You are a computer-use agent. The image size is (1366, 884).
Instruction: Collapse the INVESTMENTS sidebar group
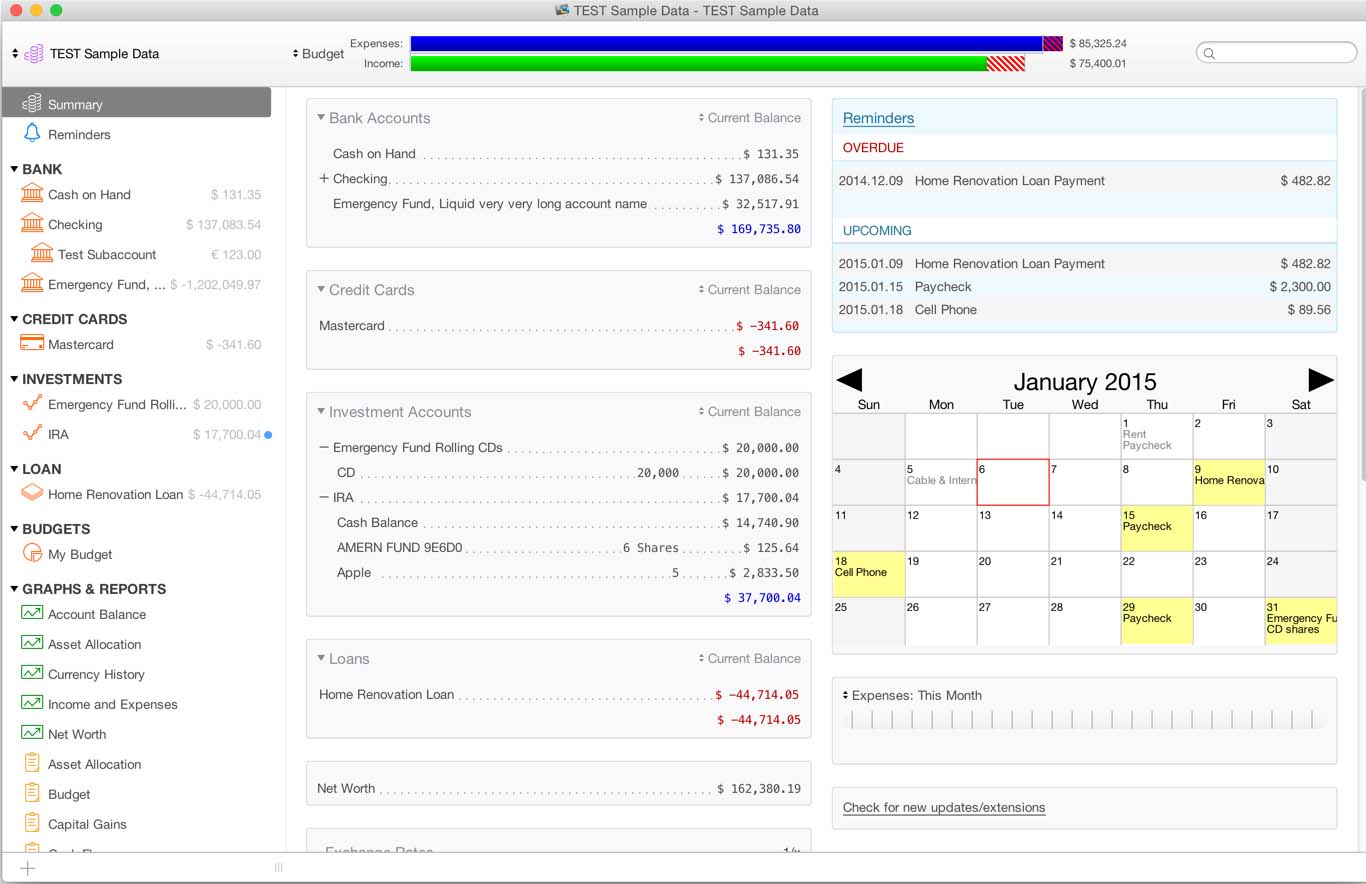[14, 379]
